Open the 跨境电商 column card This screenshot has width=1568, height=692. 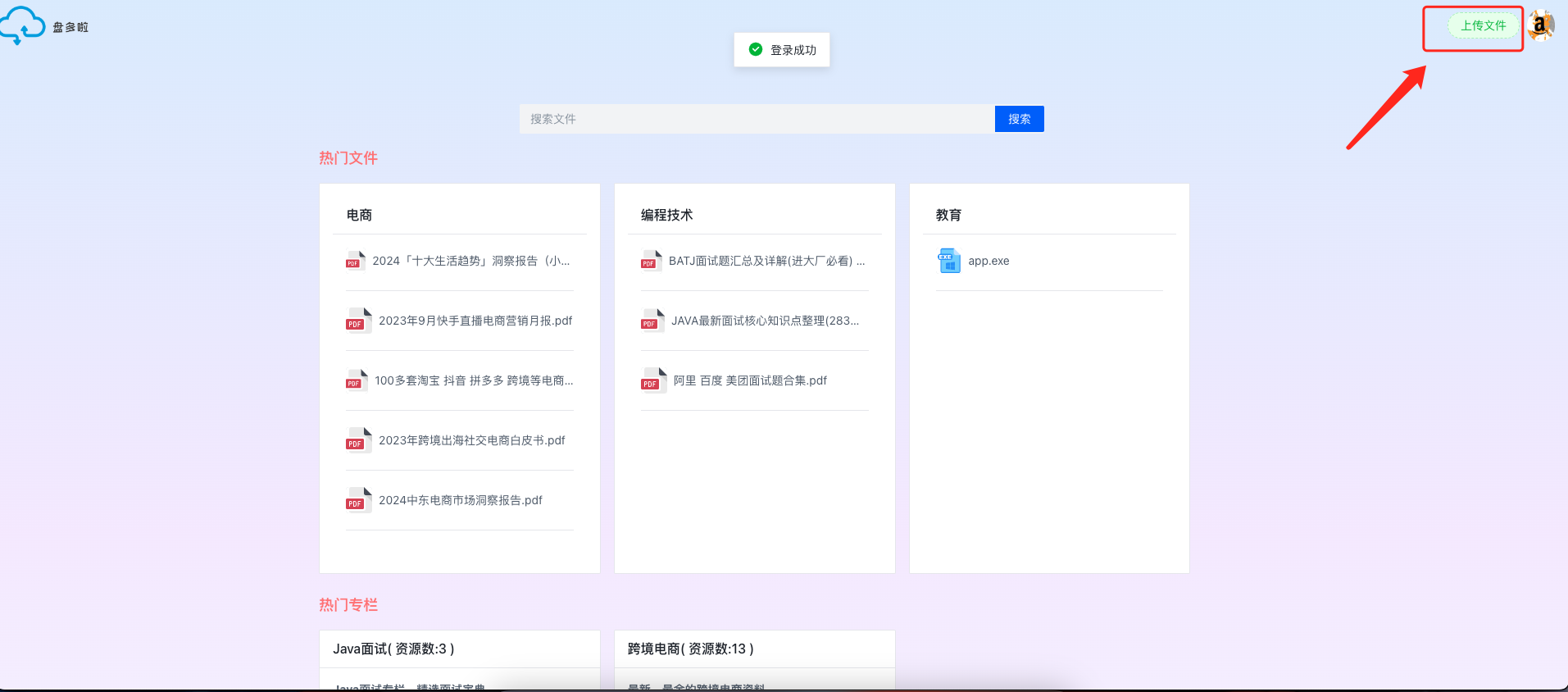[755, 660]
